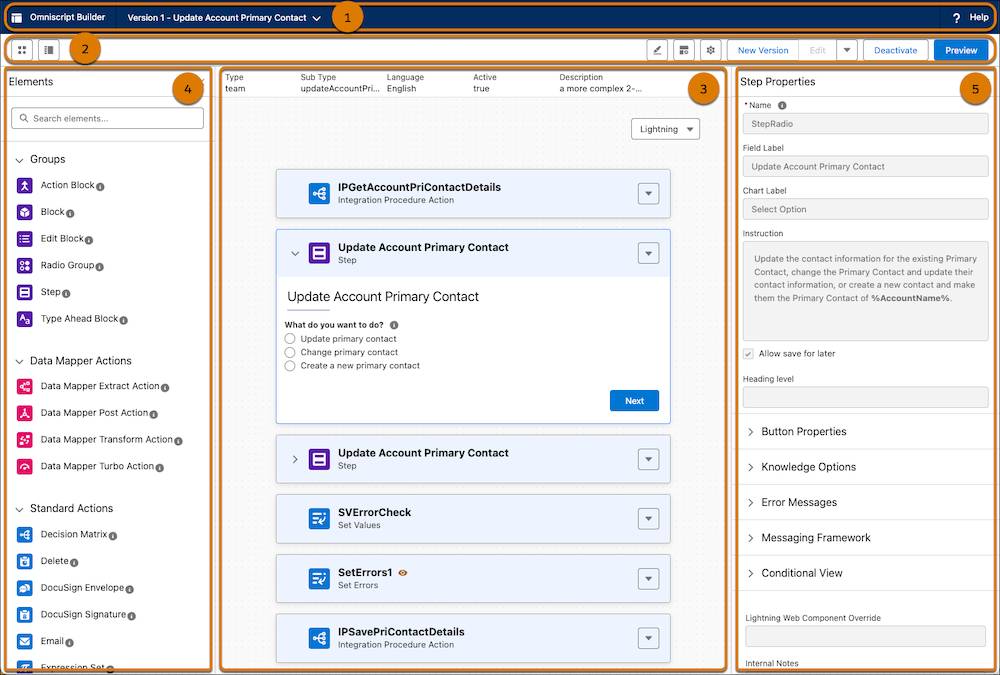
Task: Select the Delete action icon
Action: 24,561
